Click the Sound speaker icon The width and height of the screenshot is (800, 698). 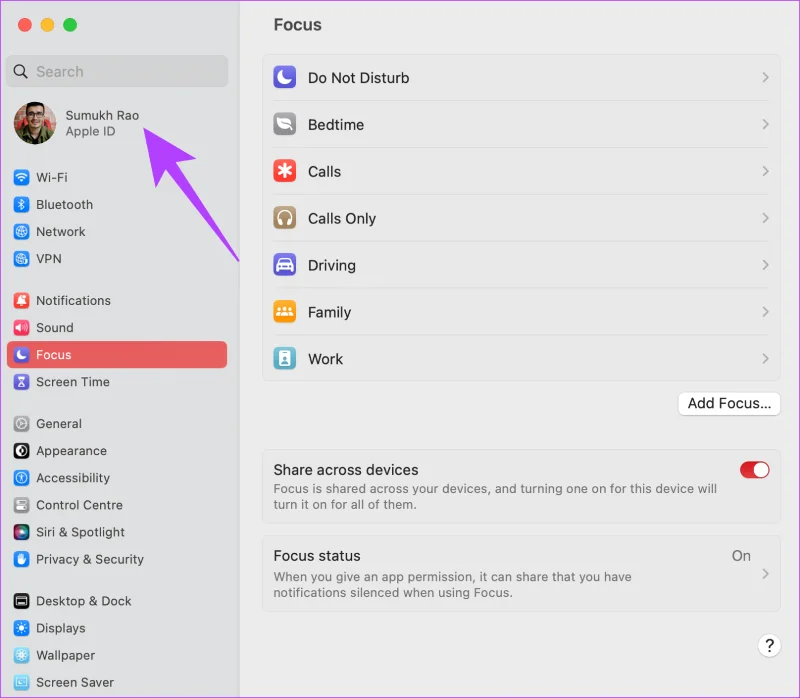pos(21,328)
